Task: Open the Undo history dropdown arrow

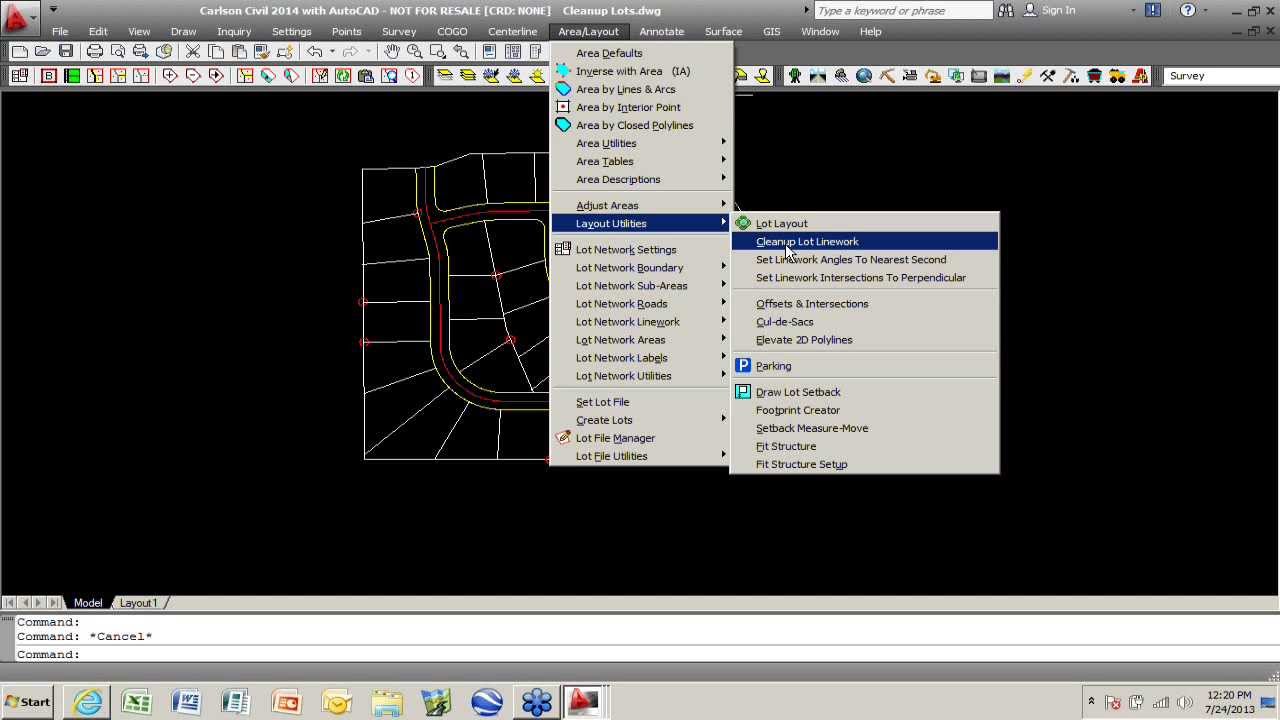Action: pyautogui.click(x=331, y=51)
